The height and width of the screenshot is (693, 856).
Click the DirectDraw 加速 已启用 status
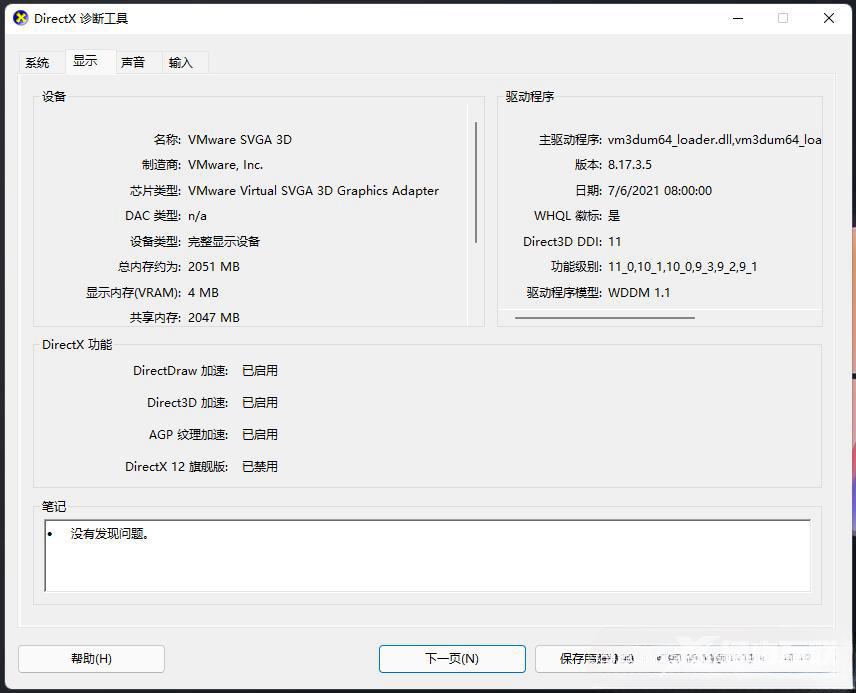pyautogui.click(x=260, y=370)
